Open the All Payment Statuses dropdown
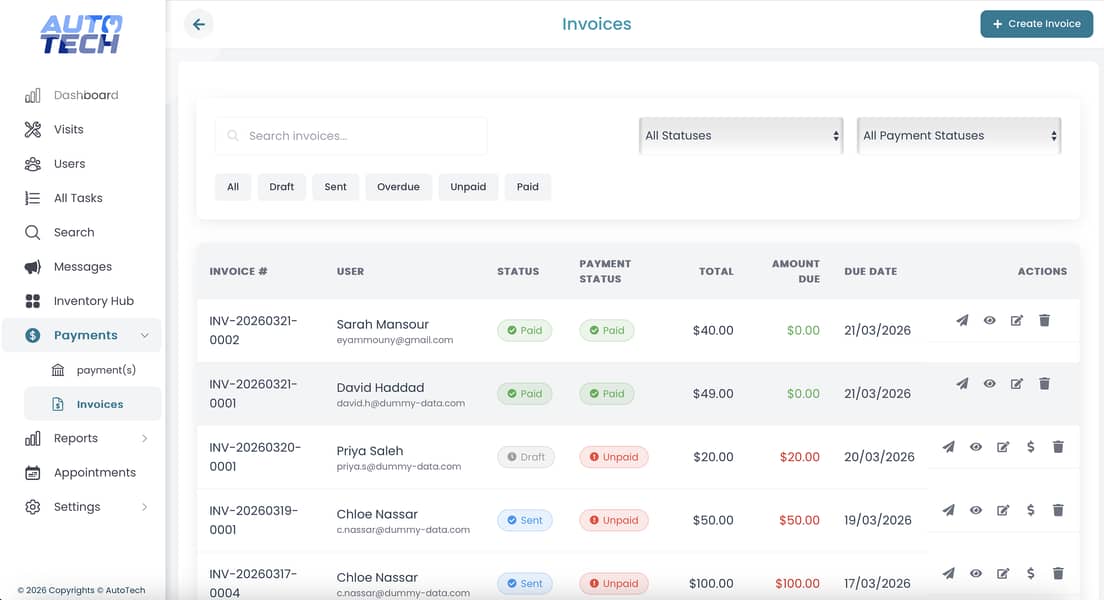The image size is (1104, 600). pos(957,135)
